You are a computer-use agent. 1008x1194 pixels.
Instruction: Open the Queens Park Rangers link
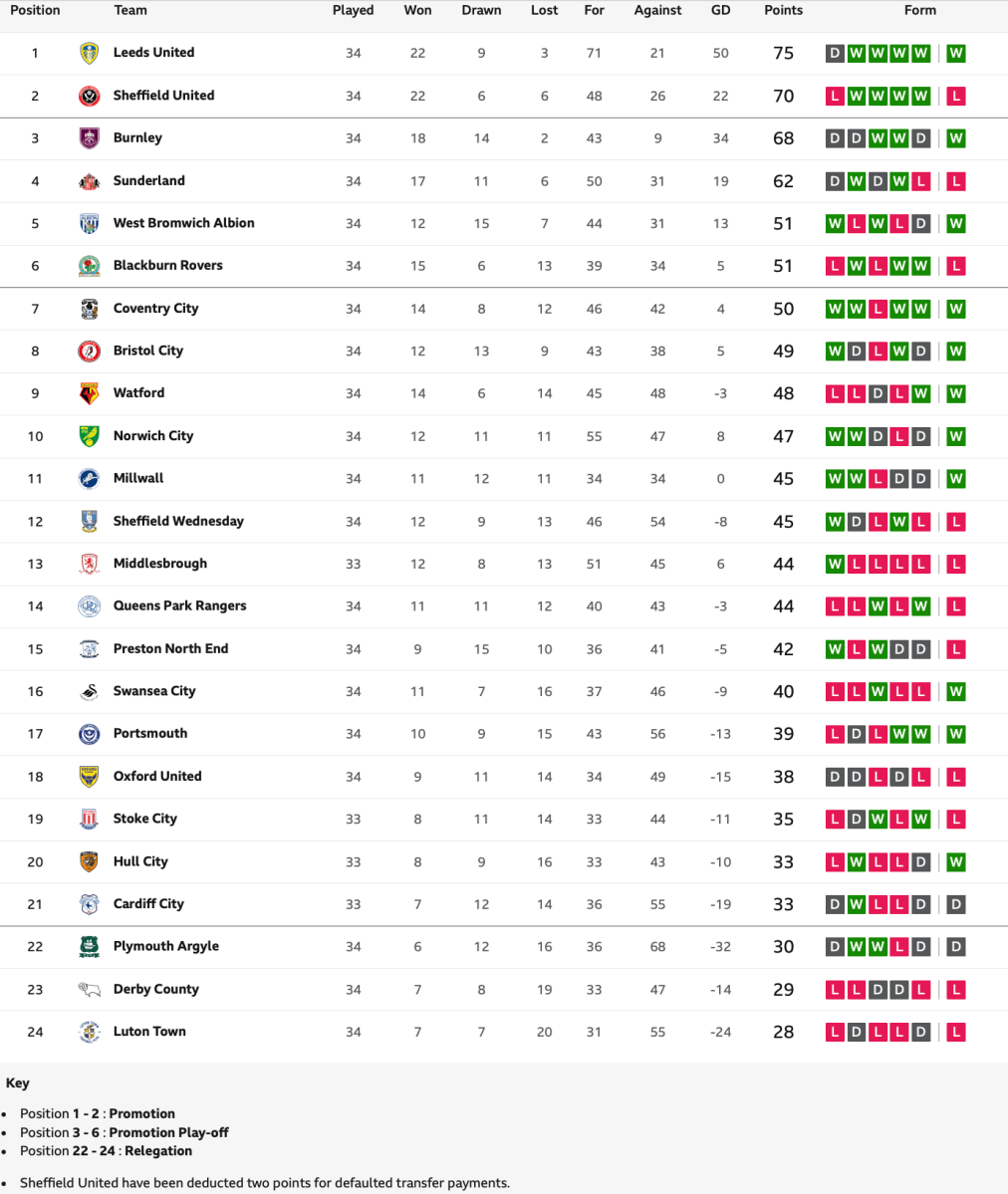coord(179,605)
